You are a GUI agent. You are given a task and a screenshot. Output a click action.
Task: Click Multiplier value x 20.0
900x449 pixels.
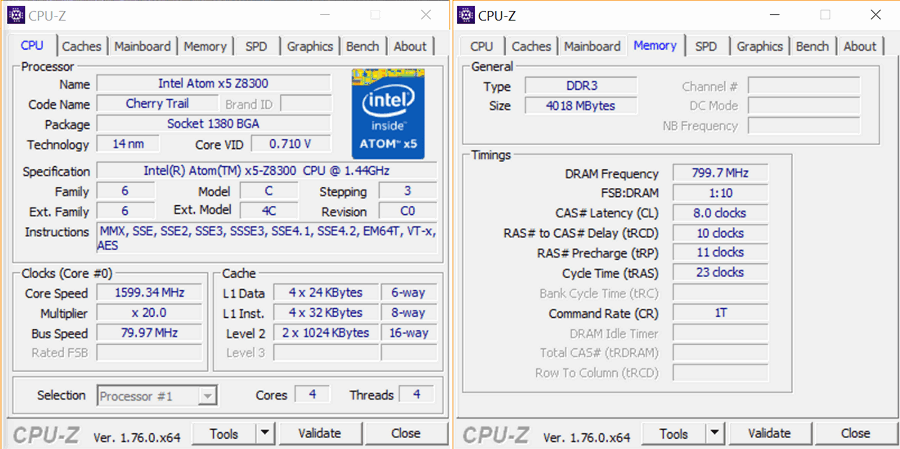tap(149, 313)
